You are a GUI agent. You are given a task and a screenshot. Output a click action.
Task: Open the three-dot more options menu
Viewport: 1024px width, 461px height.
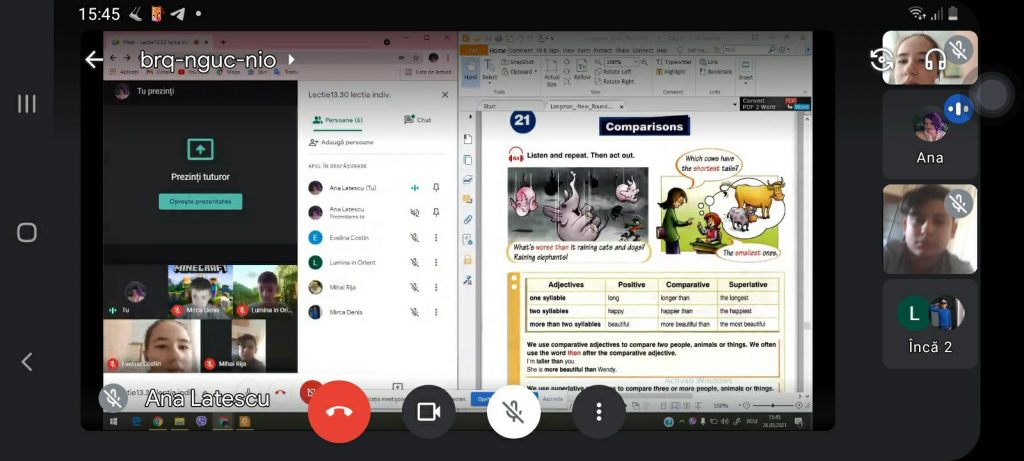(599, 412)
